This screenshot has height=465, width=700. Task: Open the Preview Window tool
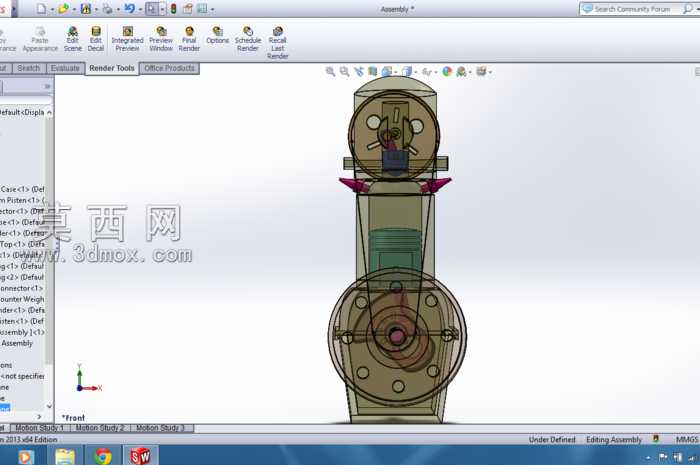(x=161, y=39)
